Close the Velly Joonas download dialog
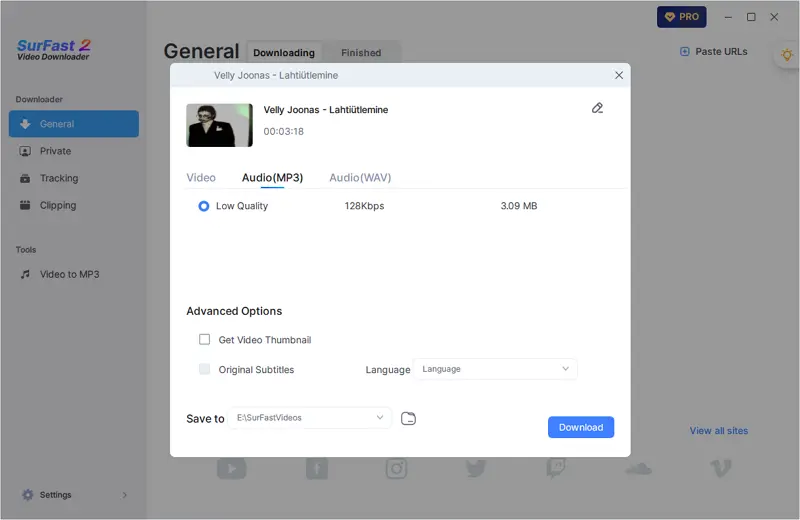800x520 pixels. click(619, 75)
